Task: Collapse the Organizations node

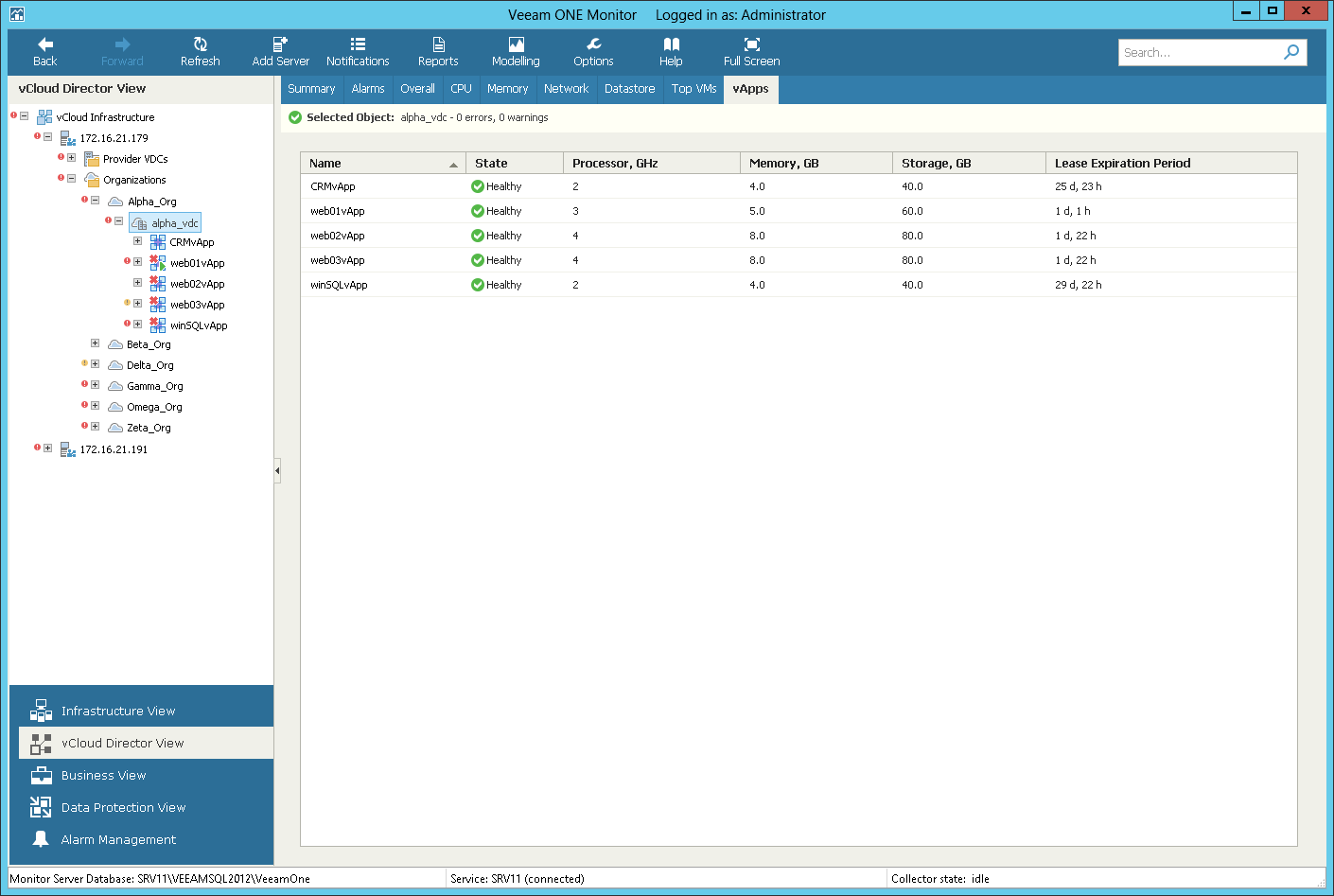Action: 71,179
